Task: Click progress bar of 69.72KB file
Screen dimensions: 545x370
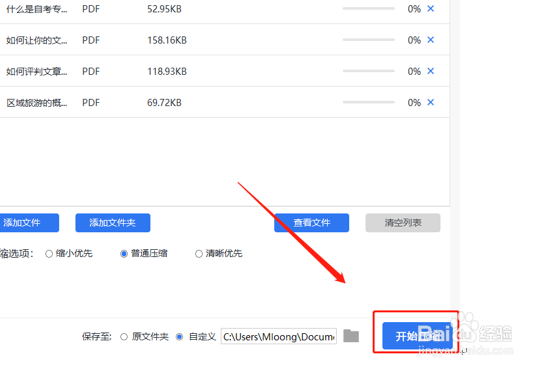Action: click(x=368, y=102)
